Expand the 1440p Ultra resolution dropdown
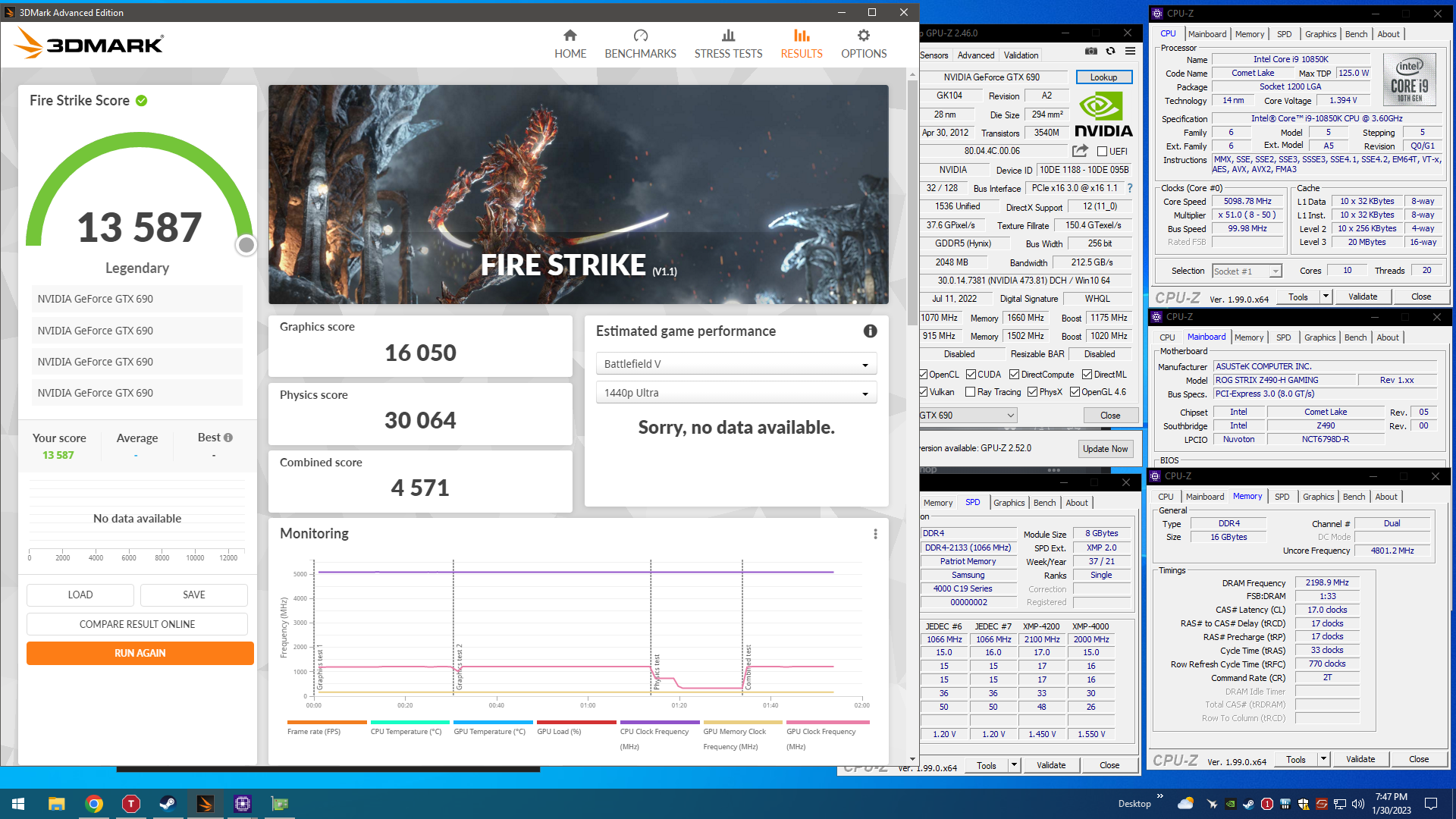Screen dimensions: 1456x819 736,393
